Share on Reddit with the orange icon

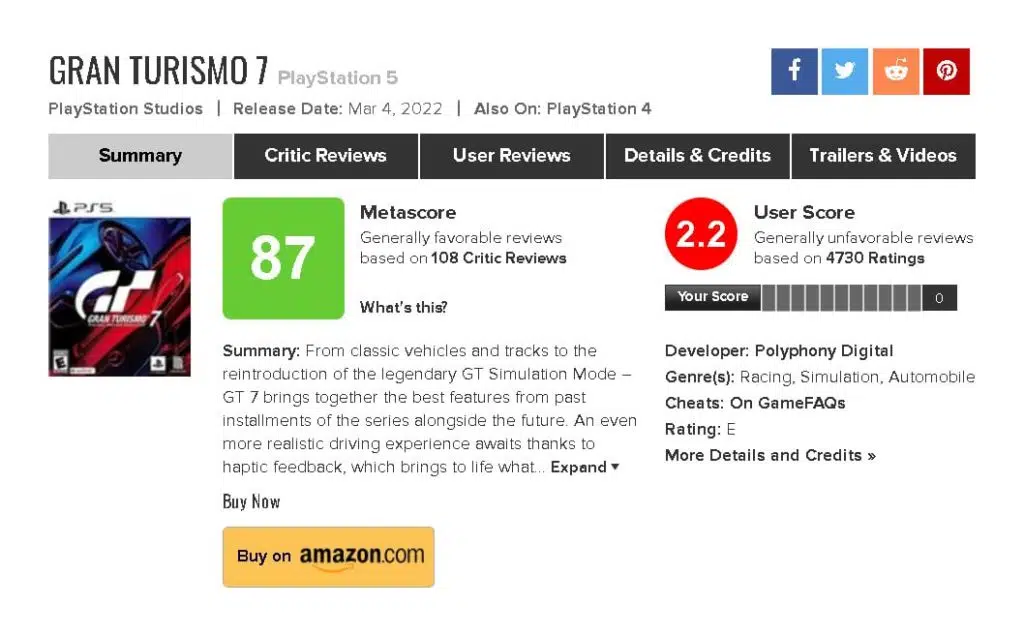point(896,71)
